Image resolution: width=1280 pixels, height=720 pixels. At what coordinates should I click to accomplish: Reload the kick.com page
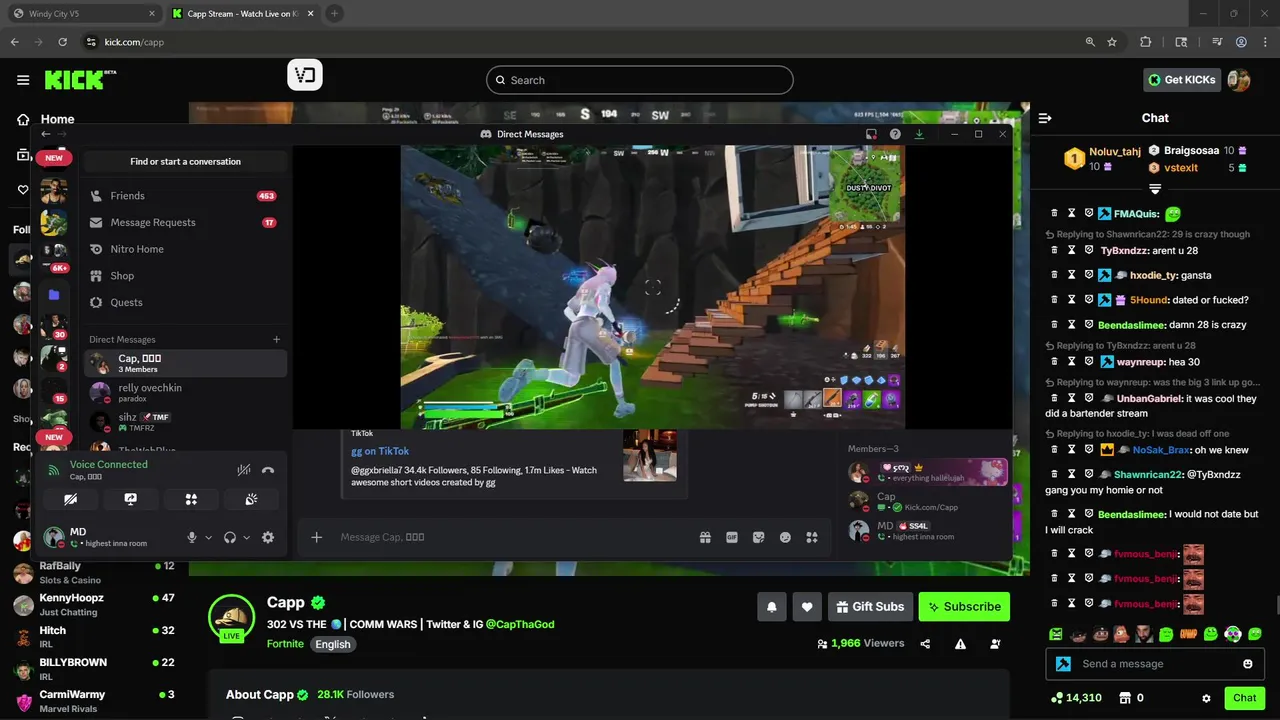point(63,42)
